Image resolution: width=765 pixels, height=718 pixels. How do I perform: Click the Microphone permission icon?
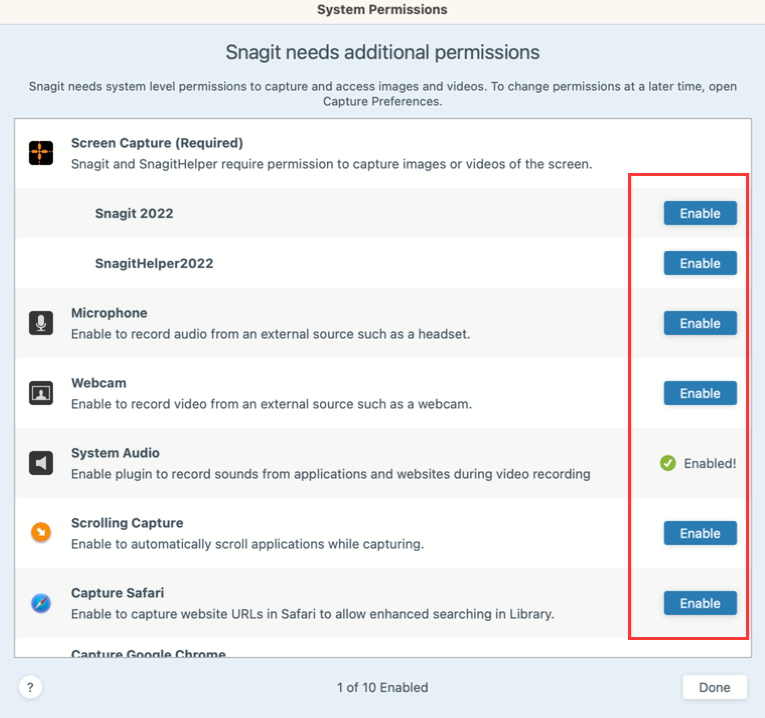coord(41,323)
